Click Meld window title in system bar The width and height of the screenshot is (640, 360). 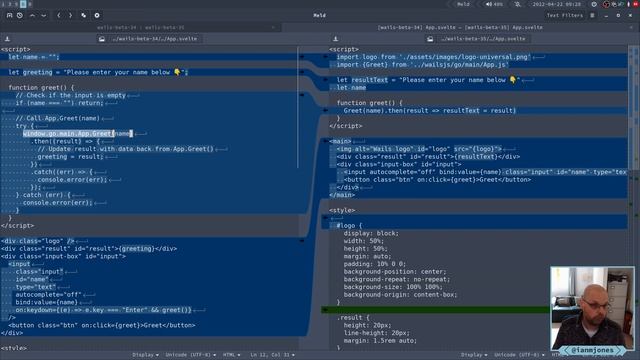click(x=463, y=4)
